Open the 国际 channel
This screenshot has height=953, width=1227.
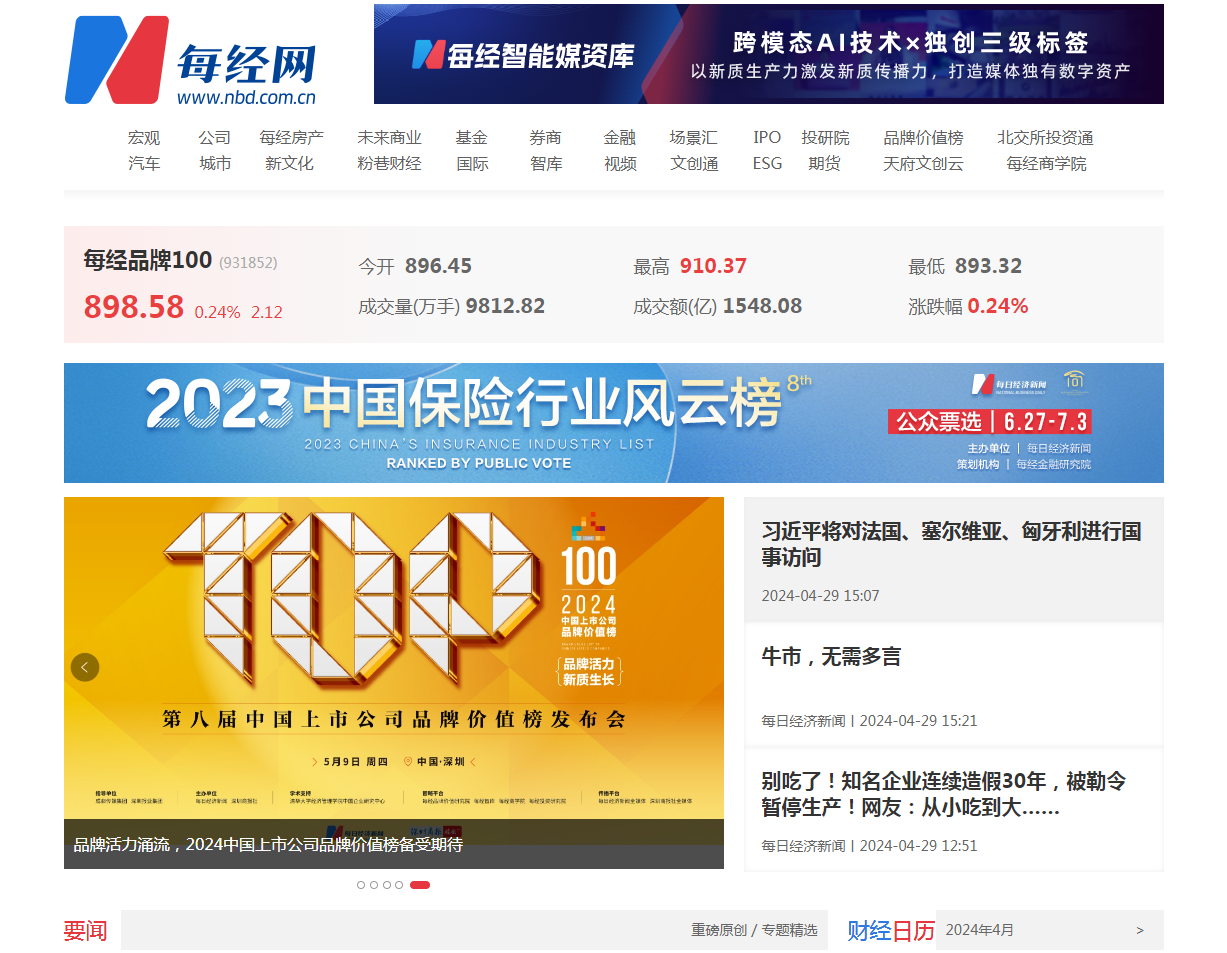[472, 164]
